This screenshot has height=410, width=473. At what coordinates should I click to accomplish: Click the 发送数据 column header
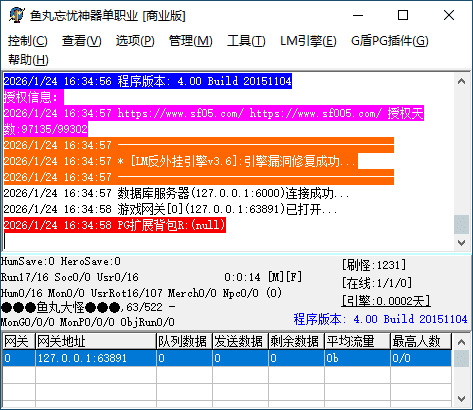coord(240,341)
